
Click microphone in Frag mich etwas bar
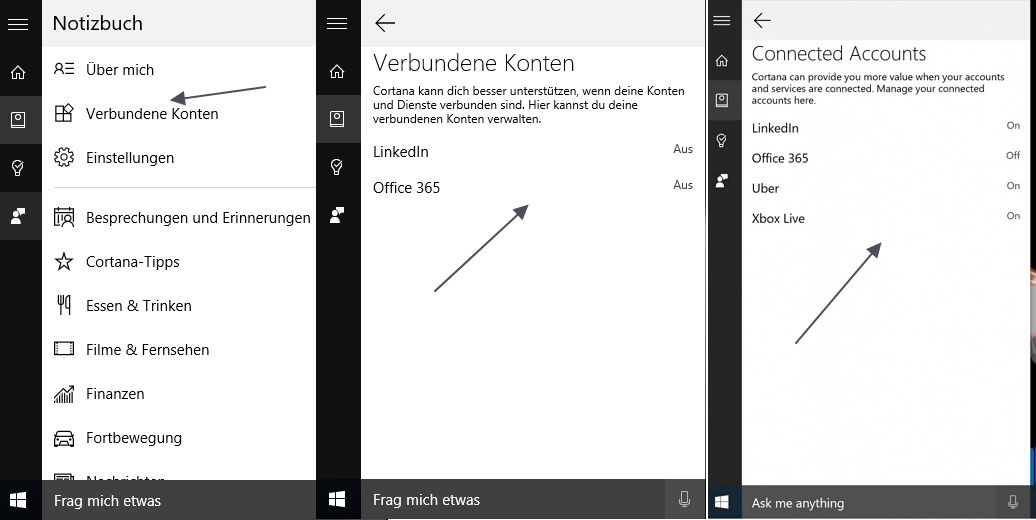(684, 500)
